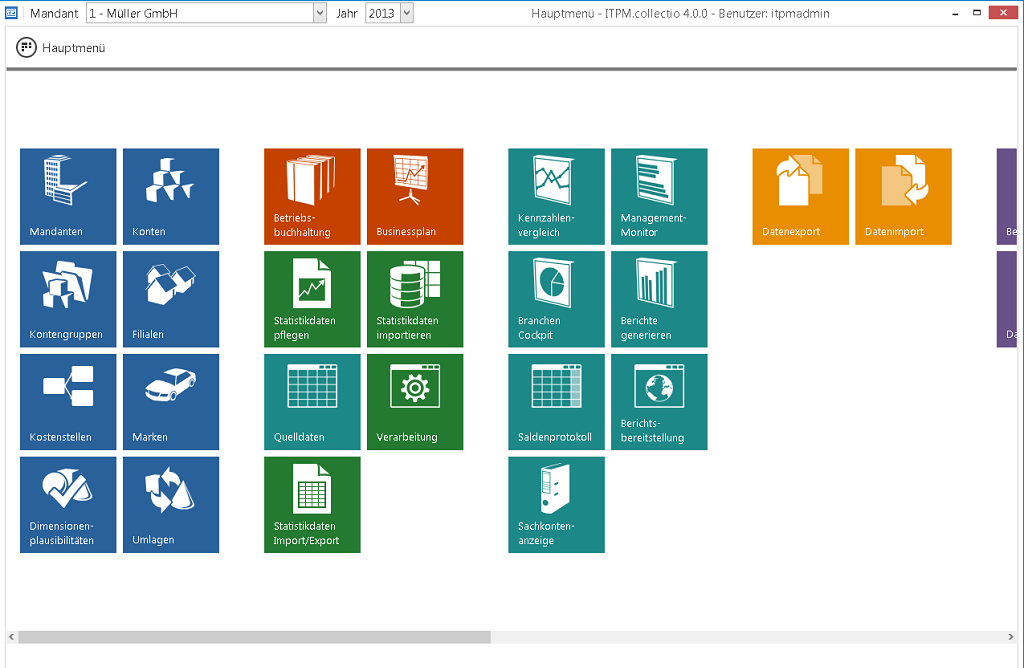Screen dimensions: 1024x668
Task: Open the Betriebsbuchhaltung tile
Action: click(x=312, y=196)
